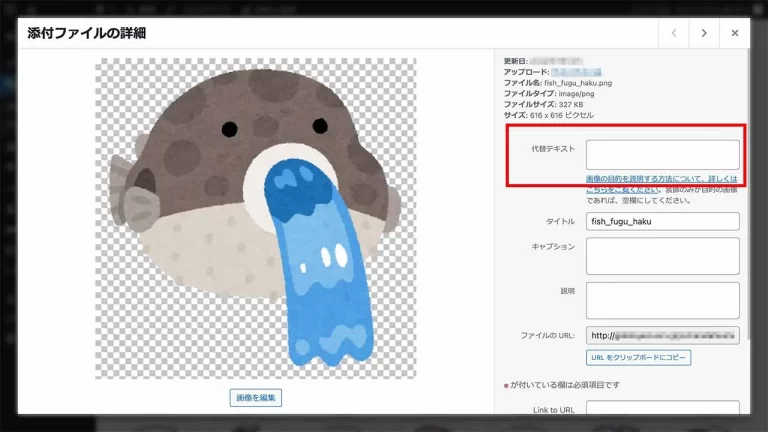The width and height of the screenshot is (768, 432).
Task: Click the pufferfish image preview
Action: pos(256,218)
